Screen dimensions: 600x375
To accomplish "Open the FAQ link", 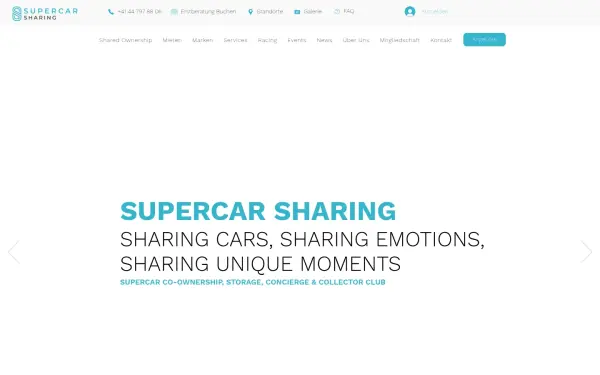I will point(349,11).
